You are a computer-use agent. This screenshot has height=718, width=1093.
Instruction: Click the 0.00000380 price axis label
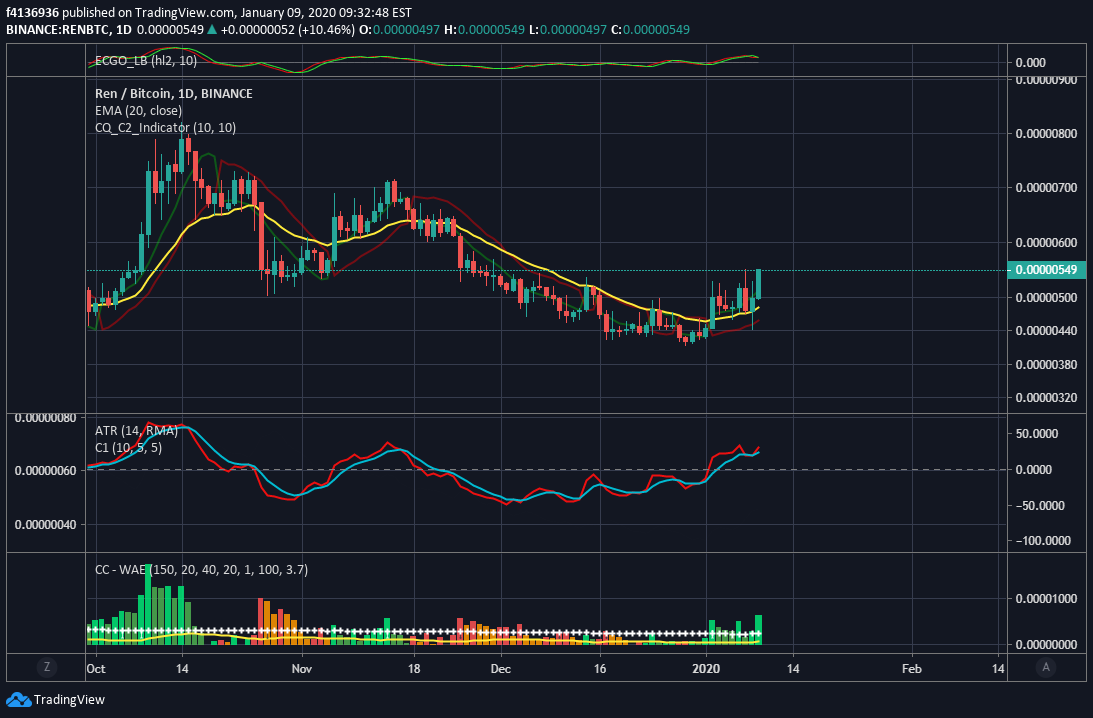click(x=1046, y=365)
